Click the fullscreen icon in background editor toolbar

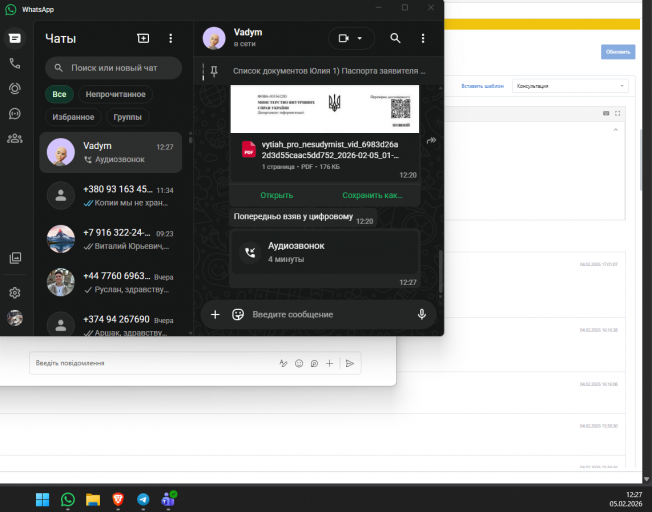tap(617, 113)
